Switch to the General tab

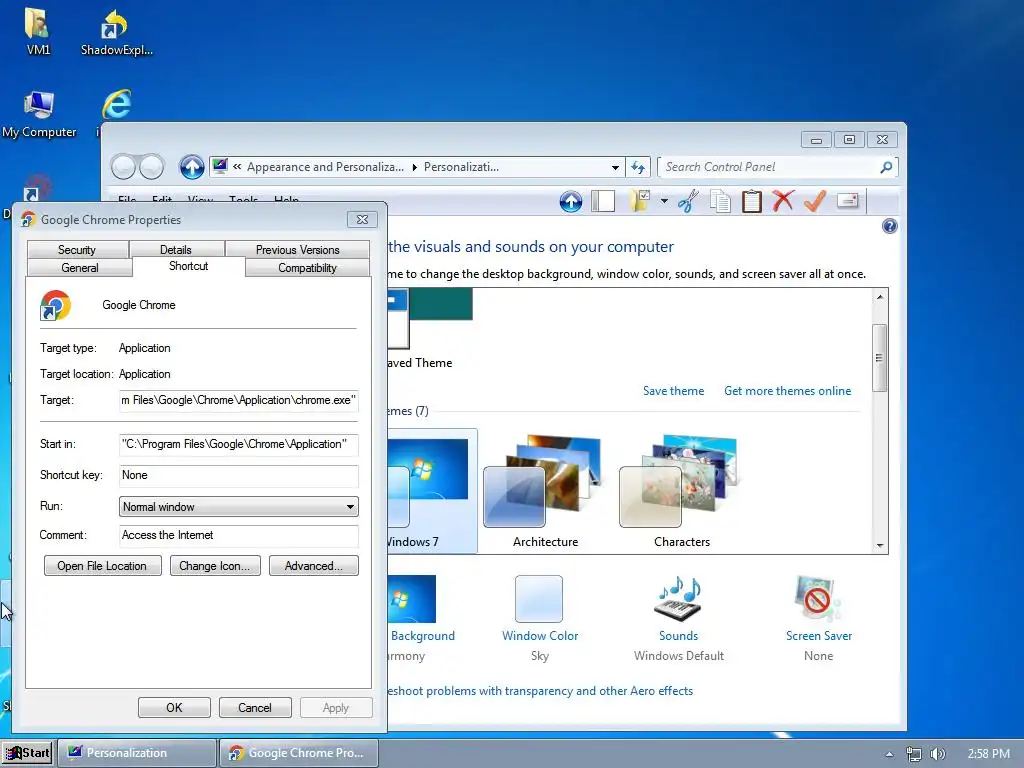point(80,268)
